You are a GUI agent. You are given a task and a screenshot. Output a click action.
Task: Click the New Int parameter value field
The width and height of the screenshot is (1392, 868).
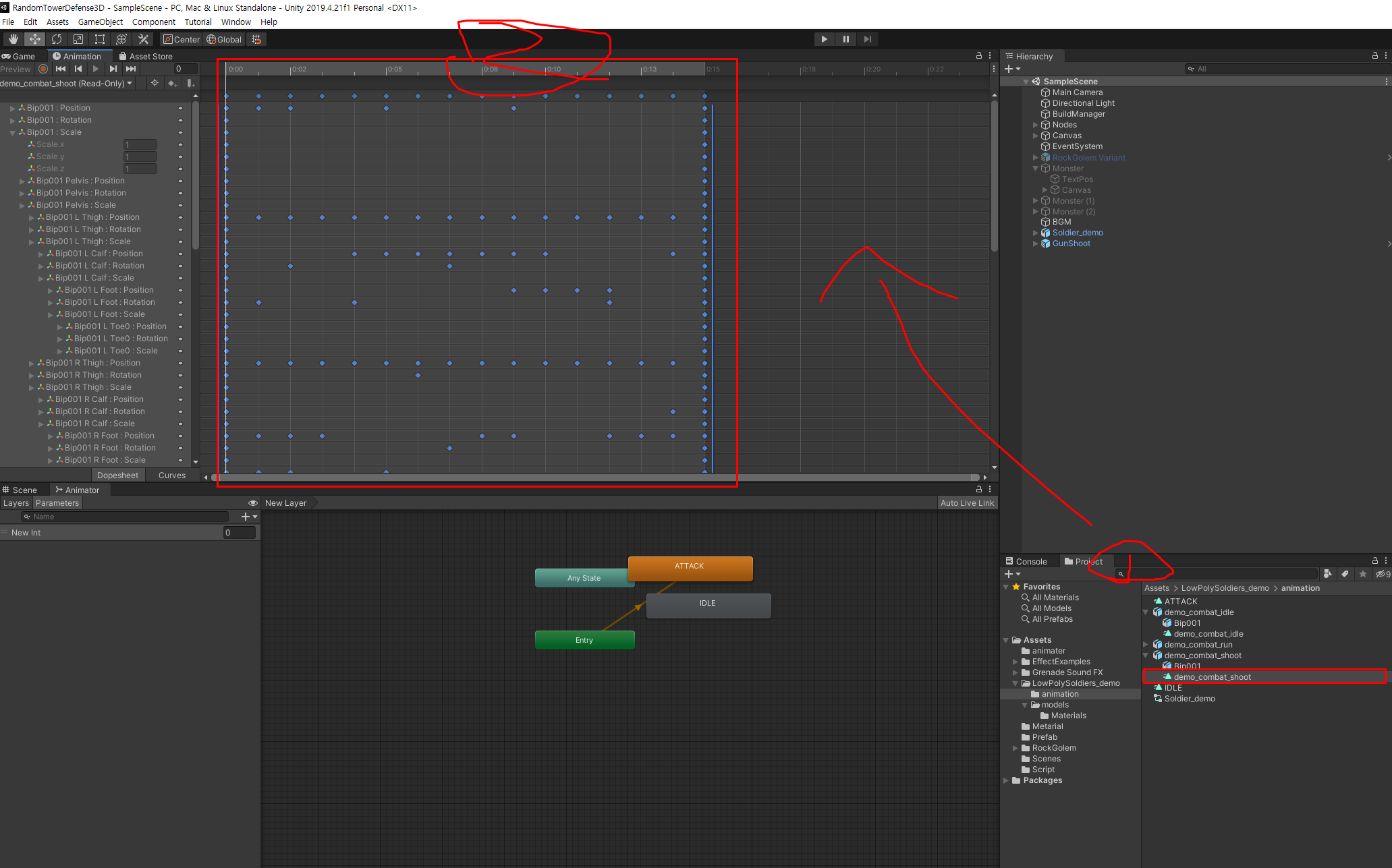[239, 533]
